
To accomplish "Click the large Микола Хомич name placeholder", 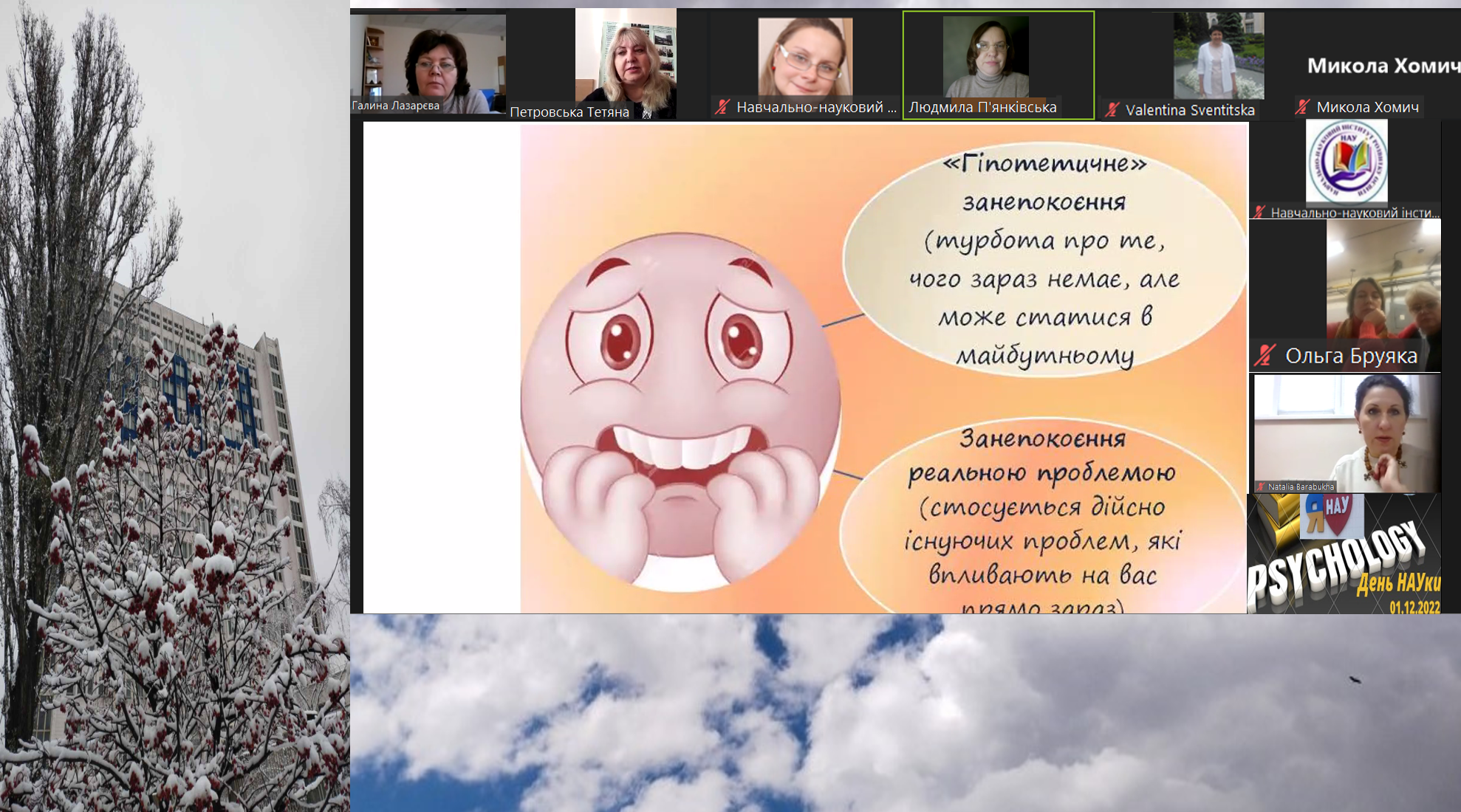I will click(1381, 66).
